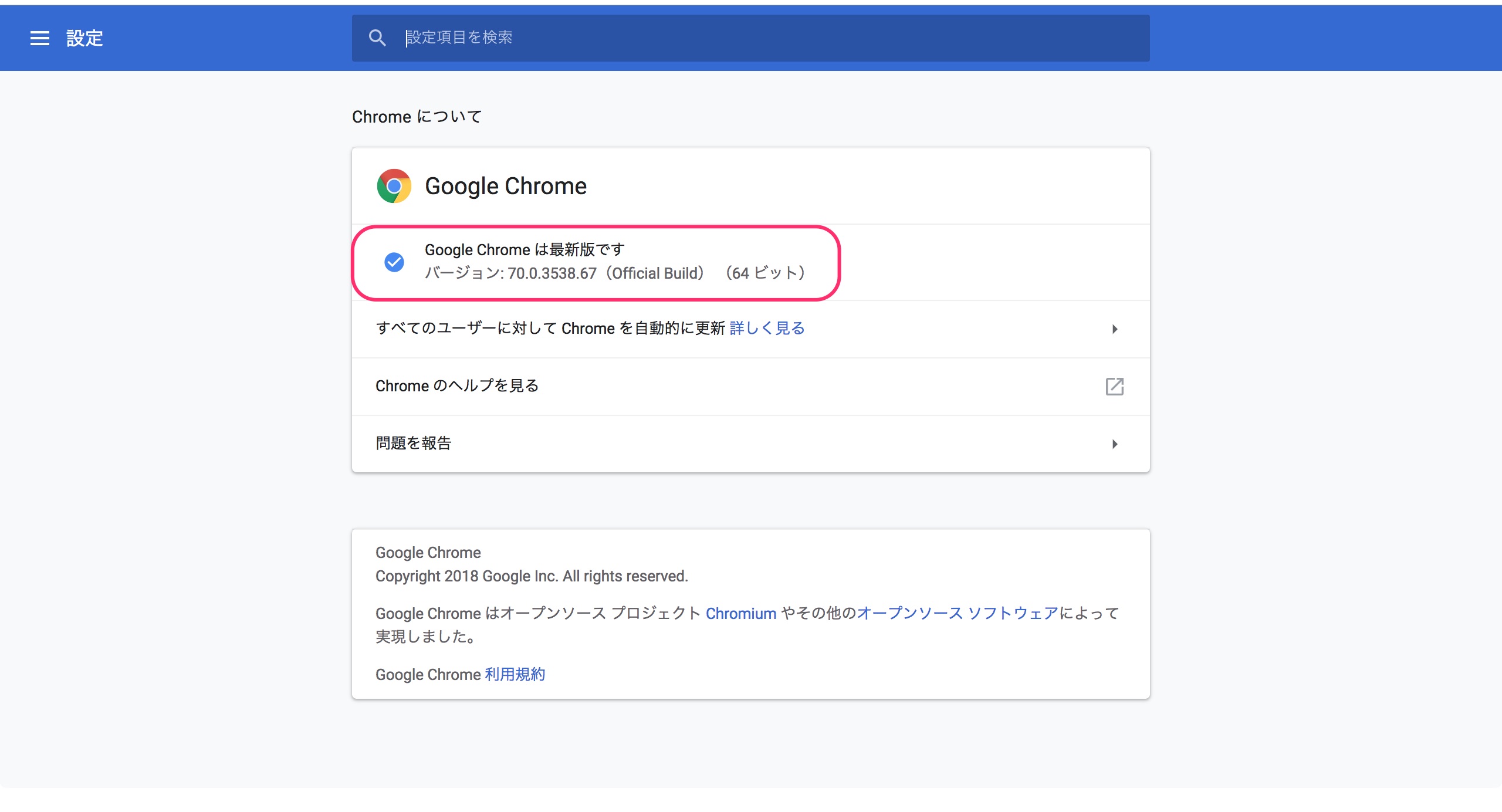This screenshot has width=1502, height=812.
Task: Open the 利用規約 terms link
Action: 515,674
